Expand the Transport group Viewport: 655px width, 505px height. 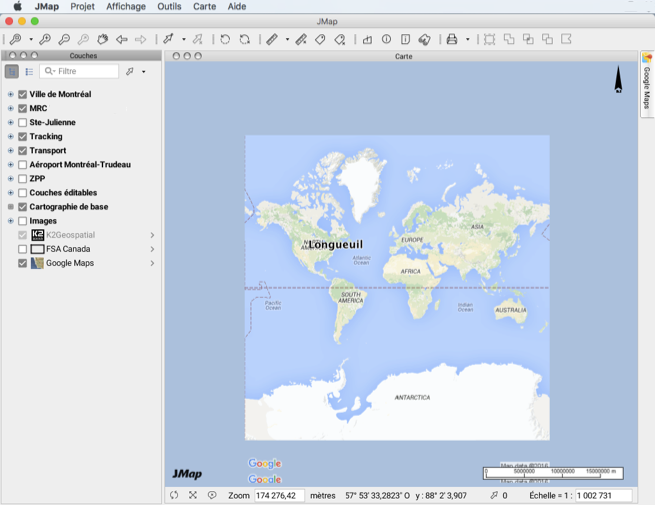pos(11,151)
